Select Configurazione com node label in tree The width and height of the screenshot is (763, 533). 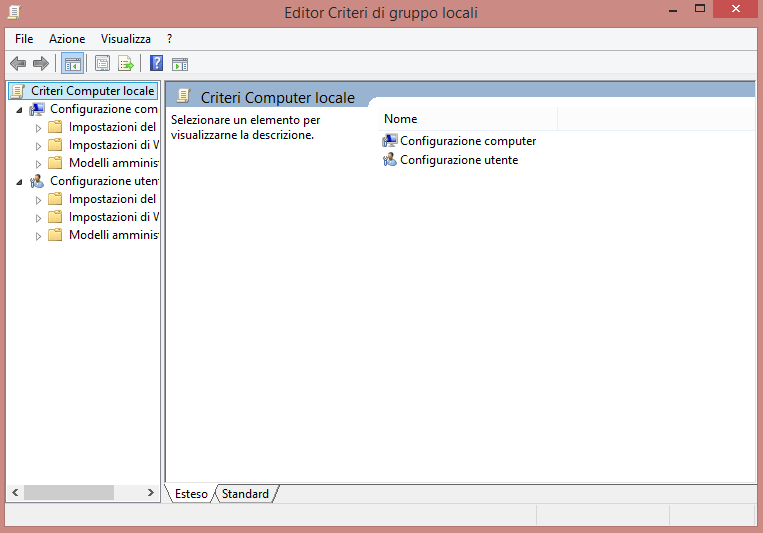point(104,109)
